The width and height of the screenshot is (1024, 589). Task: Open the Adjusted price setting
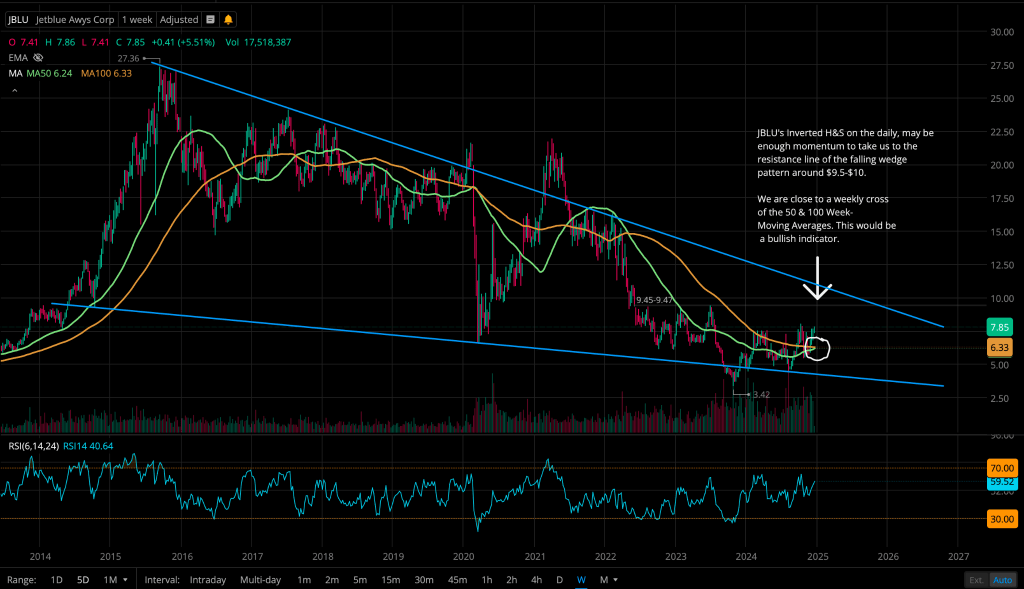coord(178,19)
